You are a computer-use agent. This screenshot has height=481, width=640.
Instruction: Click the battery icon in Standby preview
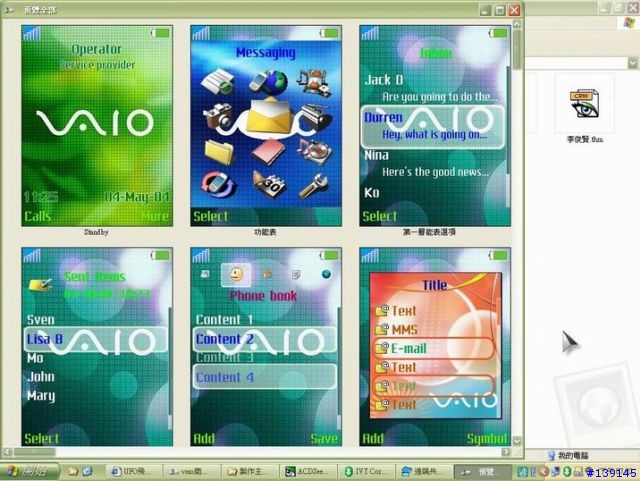click(160, 33)
